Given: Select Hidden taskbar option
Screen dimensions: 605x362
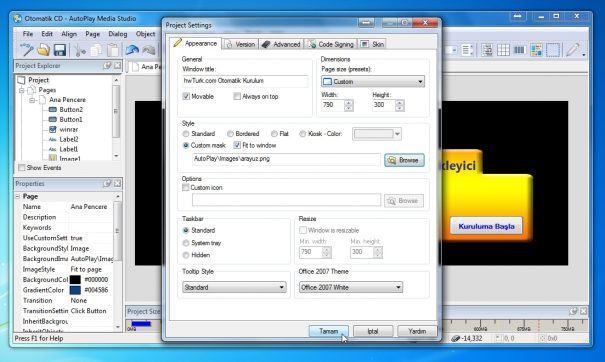Looking at the screenshot, I should [x=186, y=255].
